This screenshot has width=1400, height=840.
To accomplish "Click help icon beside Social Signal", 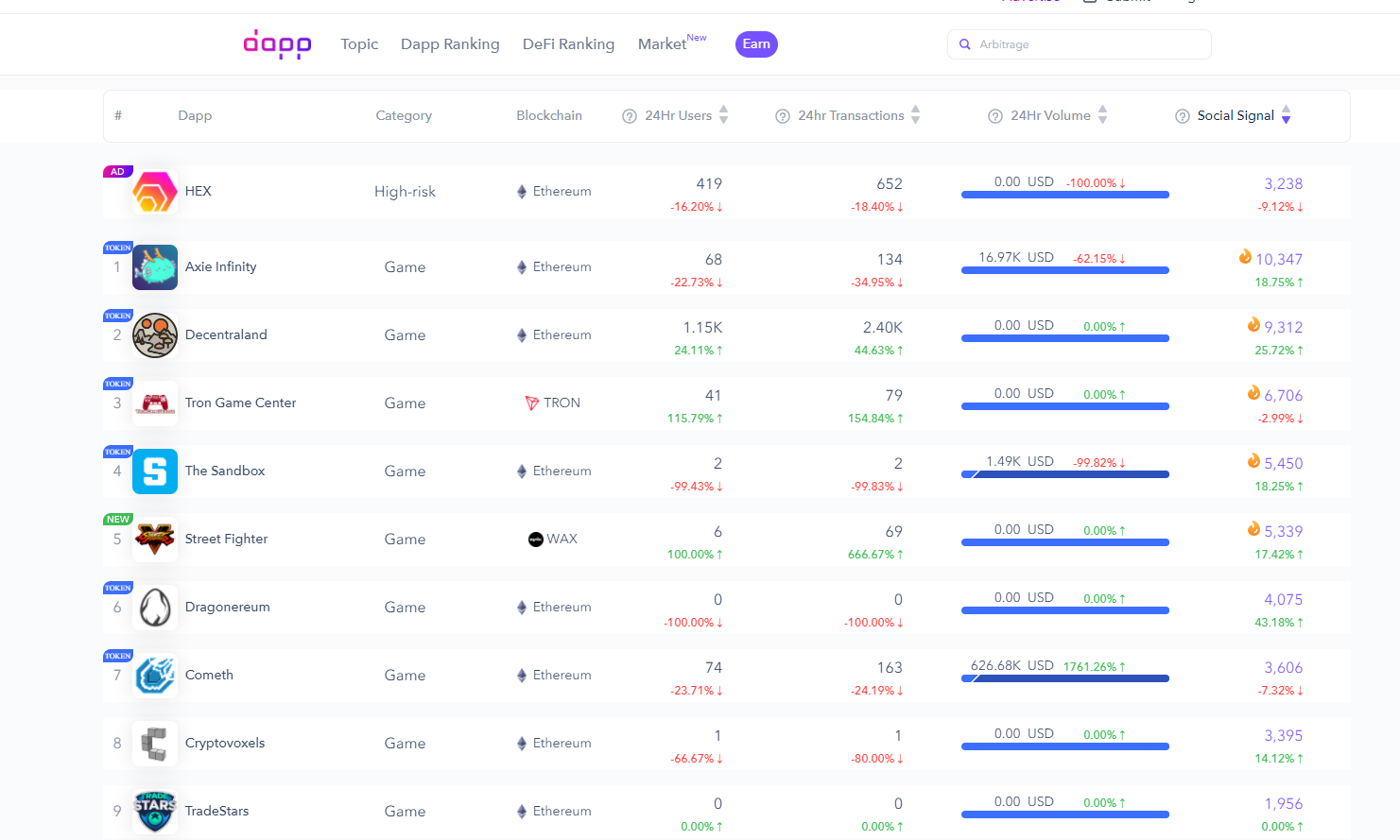I will click(1183, 116).
